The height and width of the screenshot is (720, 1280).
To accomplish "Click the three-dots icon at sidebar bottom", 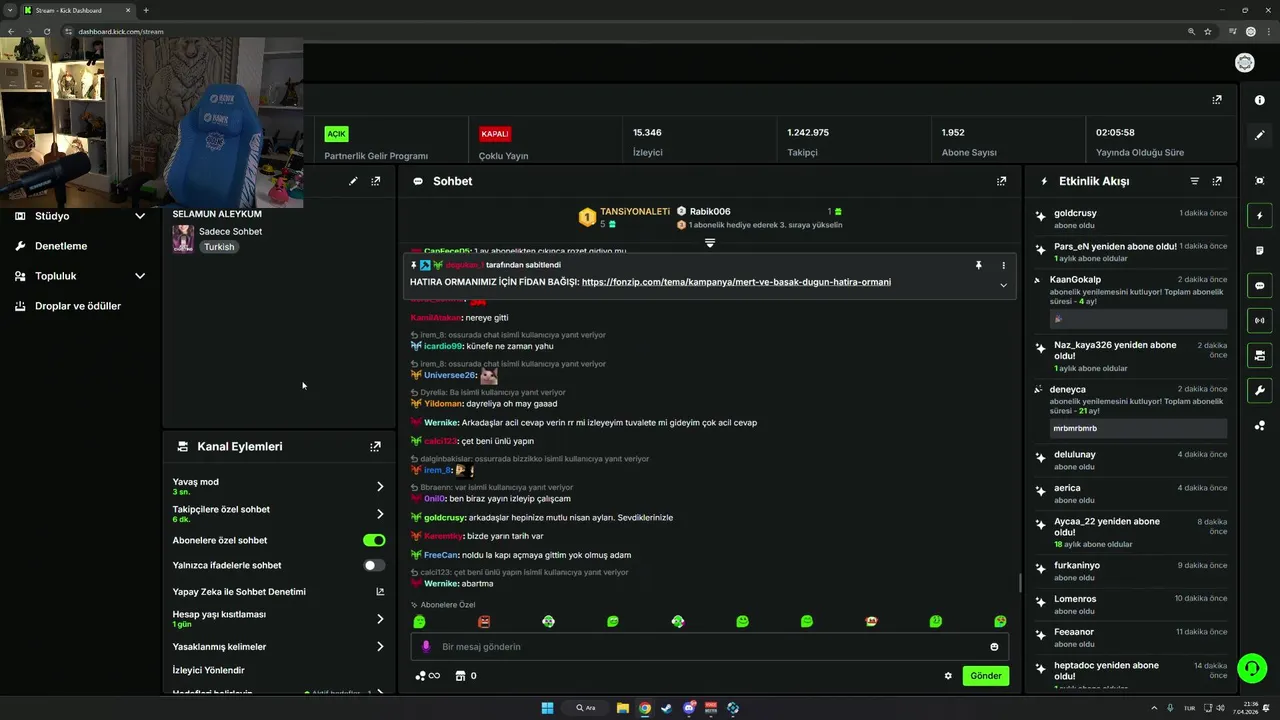I will [x=1259, y=425].
